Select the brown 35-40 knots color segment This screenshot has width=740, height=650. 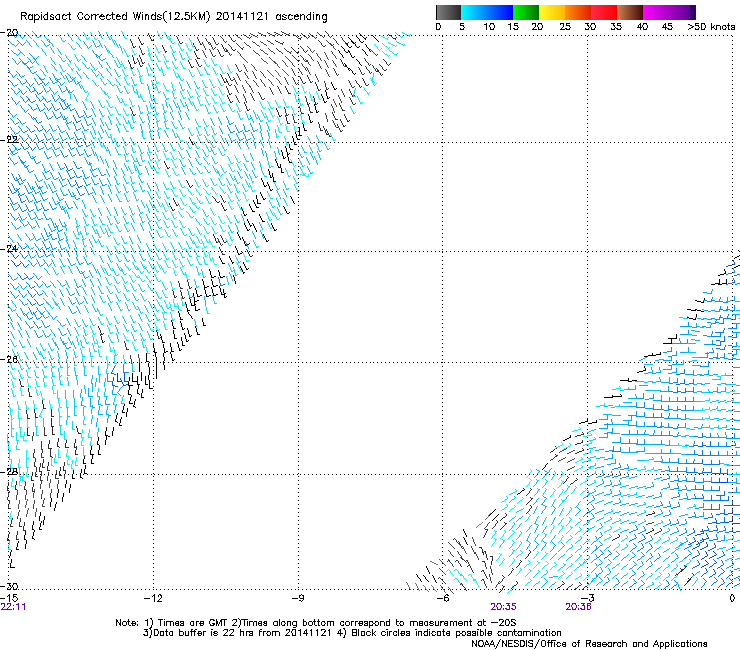[630, 12]
